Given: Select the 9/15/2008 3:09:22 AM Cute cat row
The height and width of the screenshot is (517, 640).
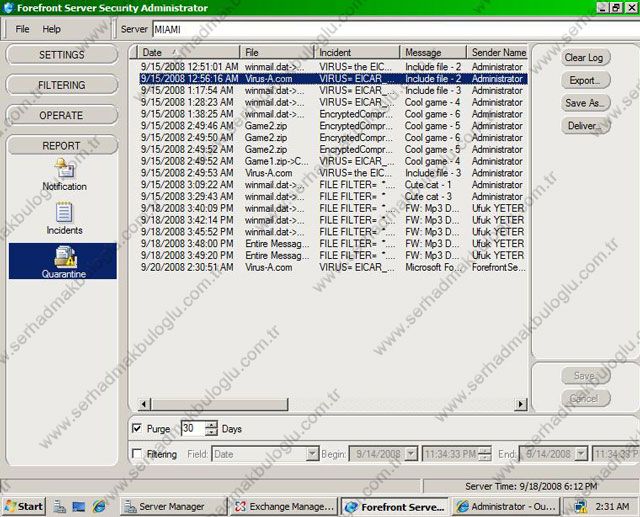Looking at the screenshot, I should [333, 185].
